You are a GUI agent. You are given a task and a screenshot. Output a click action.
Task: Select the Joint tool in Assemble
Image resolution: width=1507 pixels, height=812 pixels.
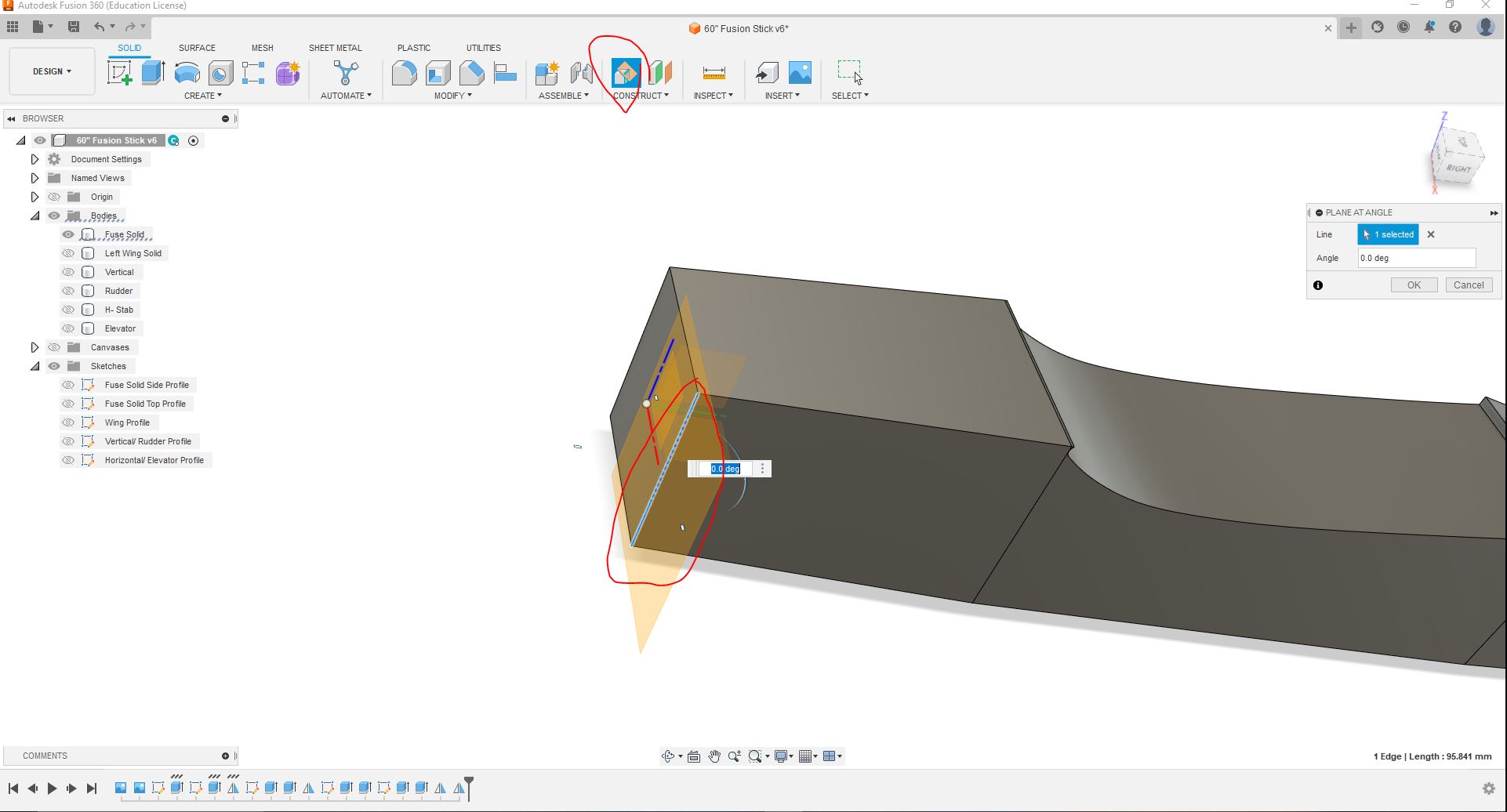[x=581, y=73]
